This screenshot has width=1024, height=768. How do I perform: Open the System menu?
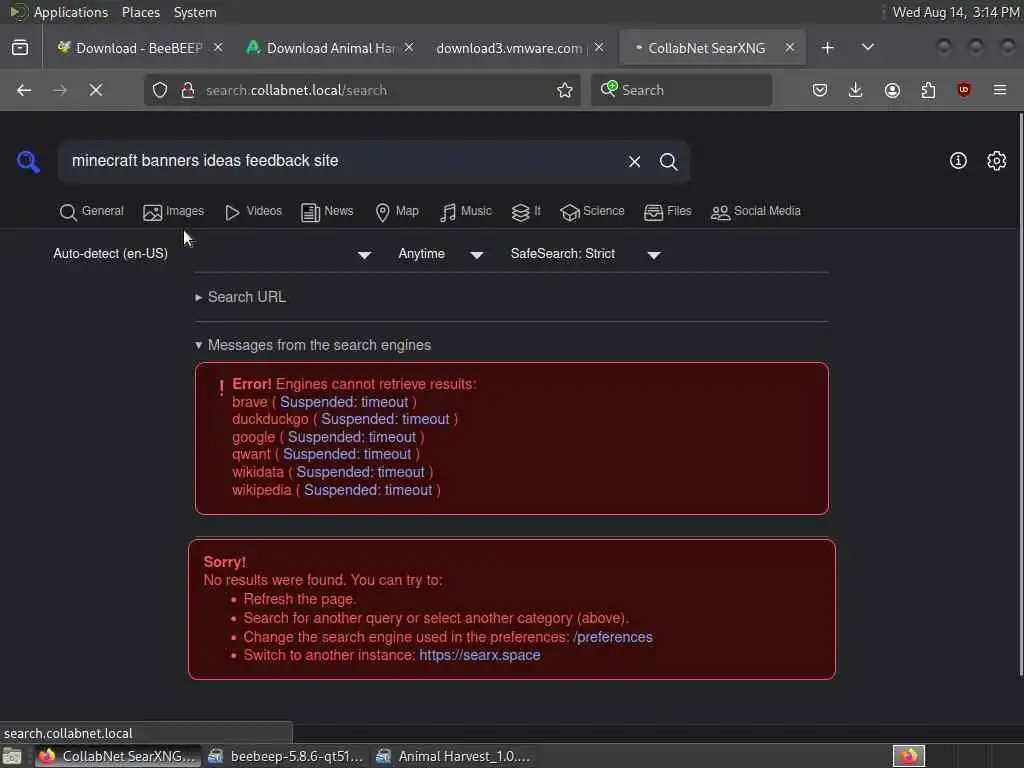click(x=195, y=12)
